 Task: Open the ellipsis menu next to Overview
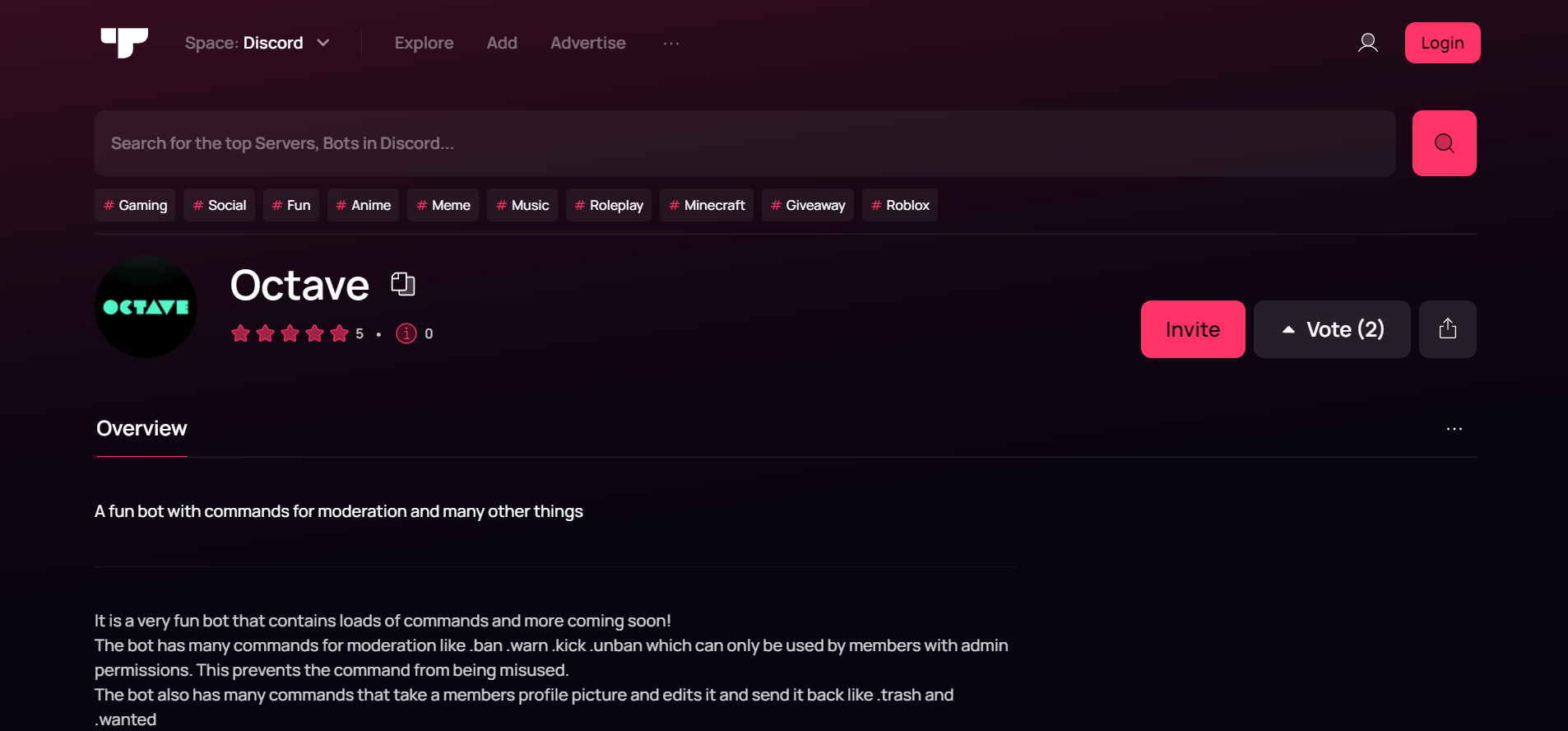point(1454,429)
